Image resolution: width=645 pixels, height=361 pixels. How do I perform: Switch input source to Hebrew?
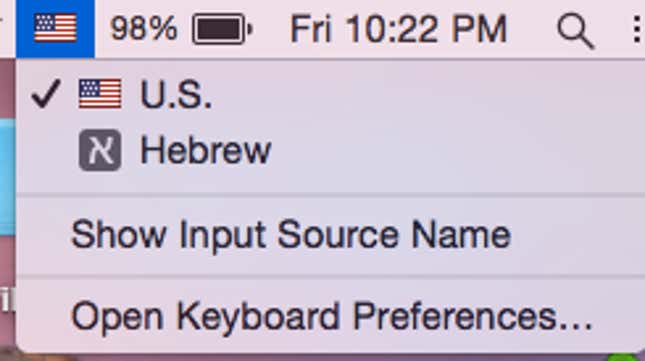coord(330,150)
